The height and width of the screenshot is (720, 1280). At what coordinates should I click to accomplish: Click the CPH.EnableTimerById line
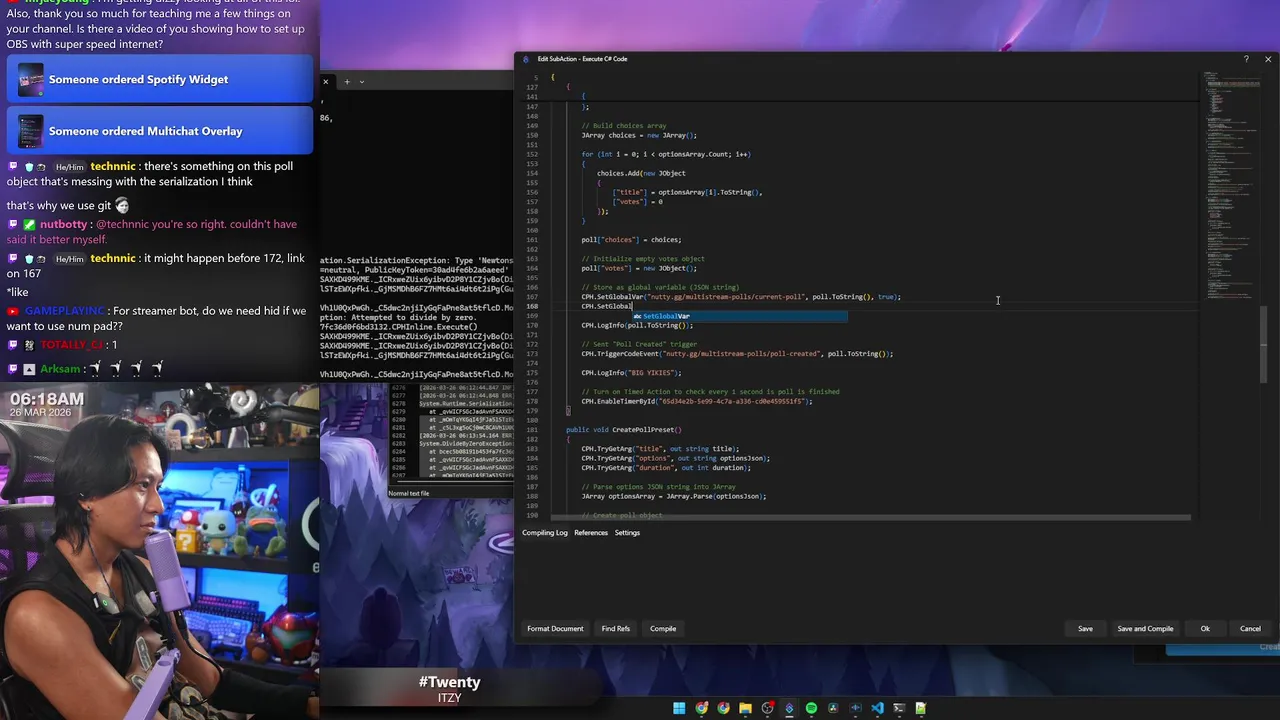[x=697, y=401]
